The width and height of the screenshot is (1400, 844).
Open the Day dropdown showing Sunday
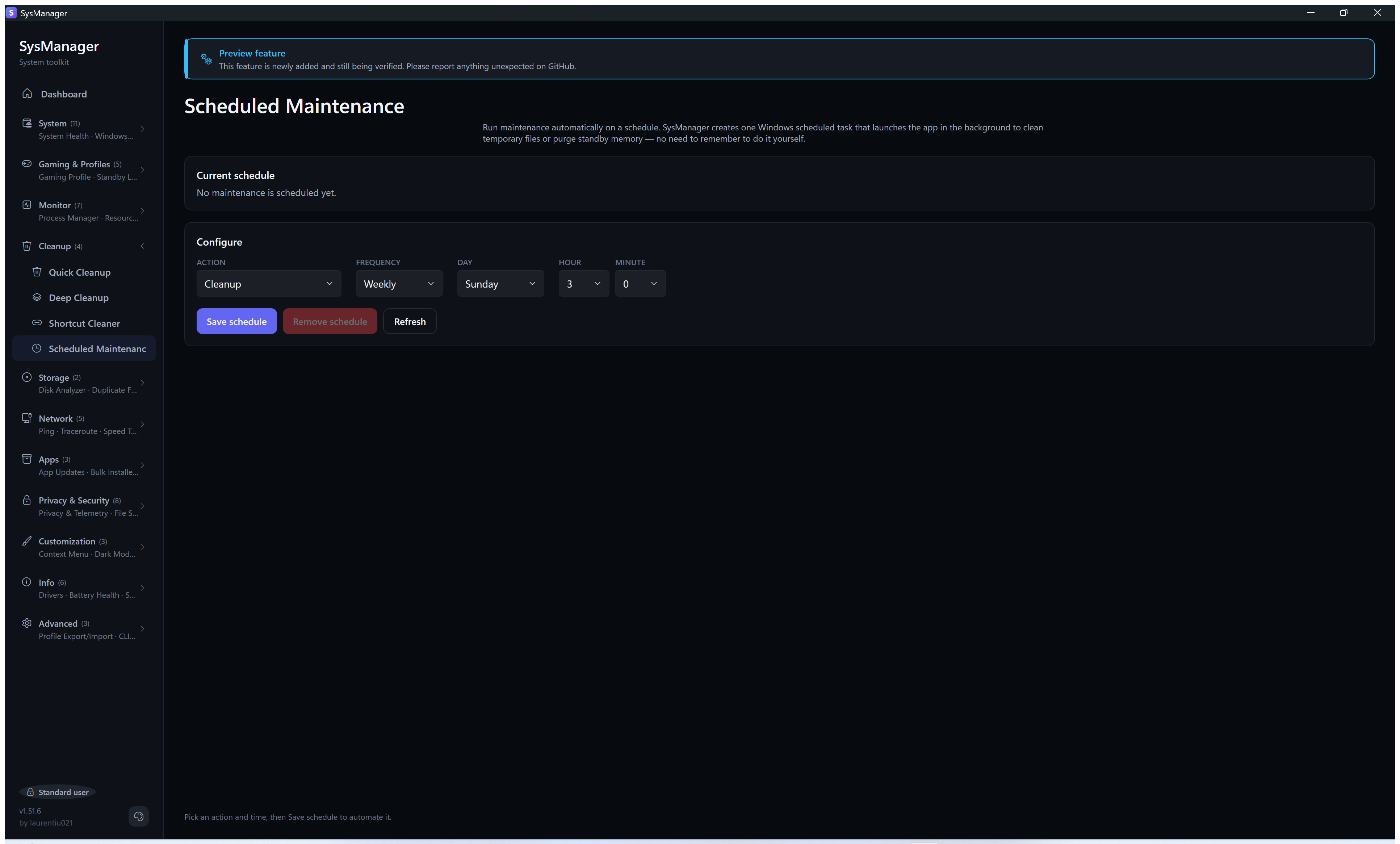click(500, 284)
